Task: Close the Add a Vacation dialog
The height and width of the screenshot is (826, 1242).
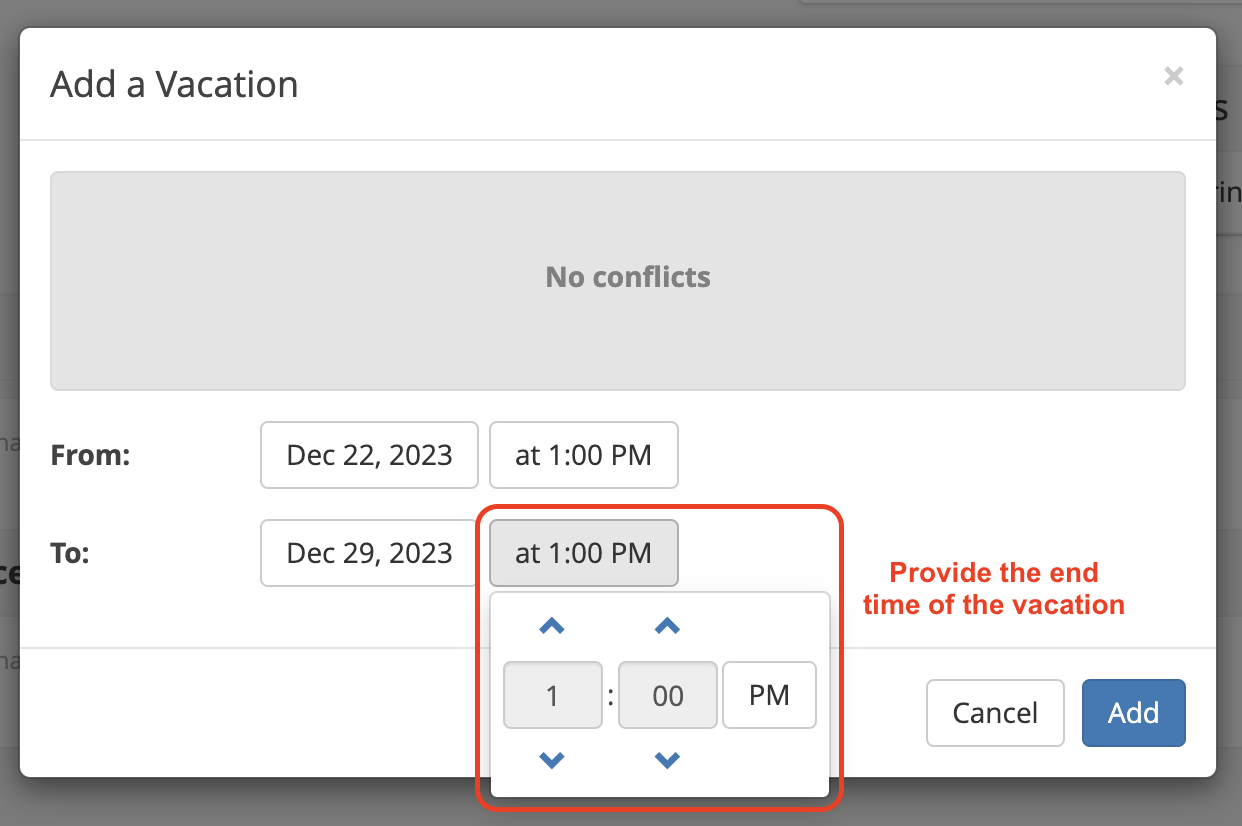Action: (1174, 76)
